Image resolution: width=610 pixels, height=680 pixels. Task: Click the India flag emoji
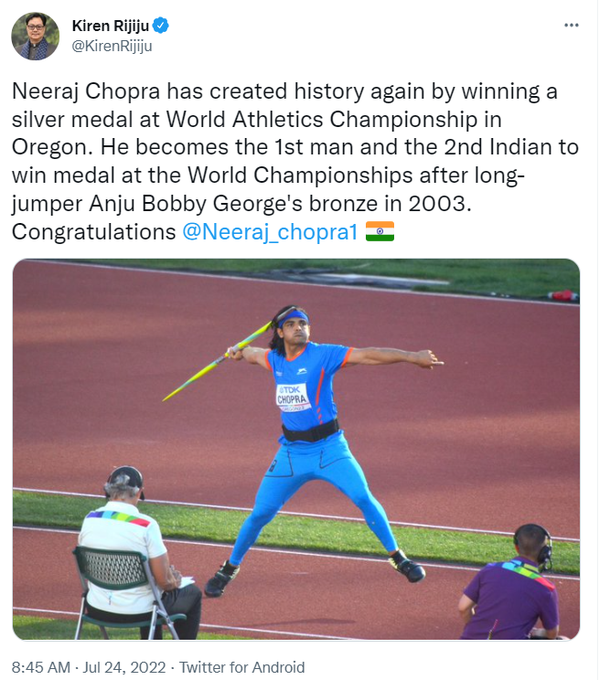[380, 232]
